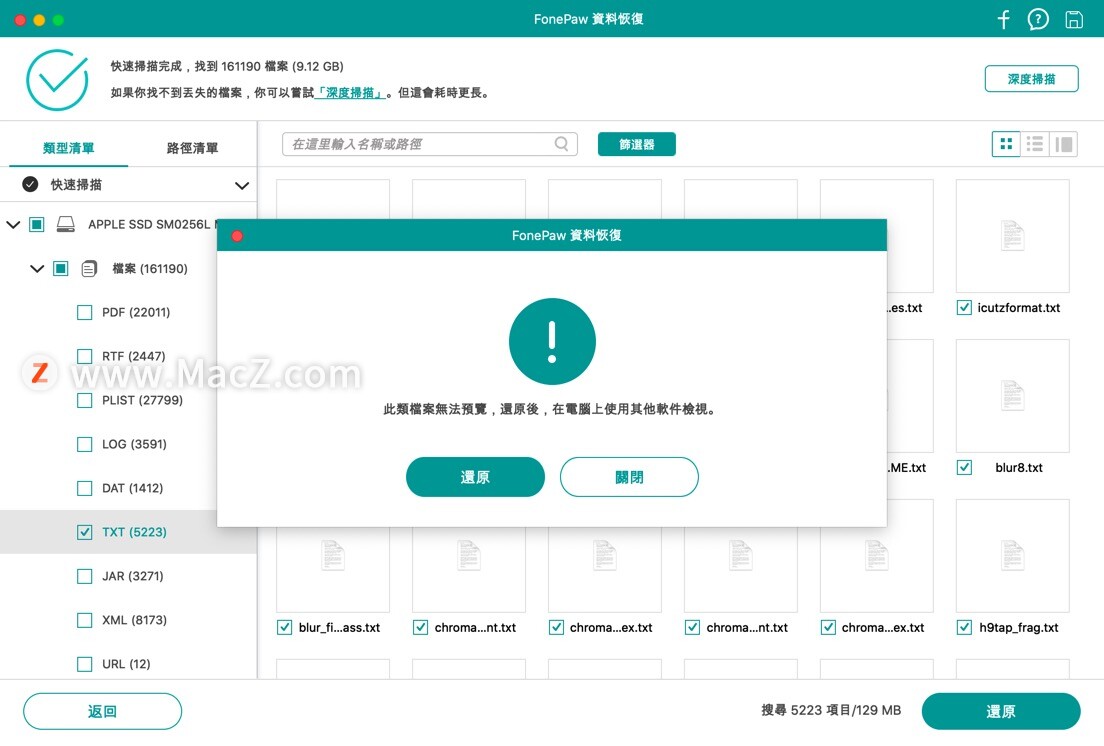Screen dimensions: 1104x746
Task: Focus the name or path search field
Action: click(429, 144)
